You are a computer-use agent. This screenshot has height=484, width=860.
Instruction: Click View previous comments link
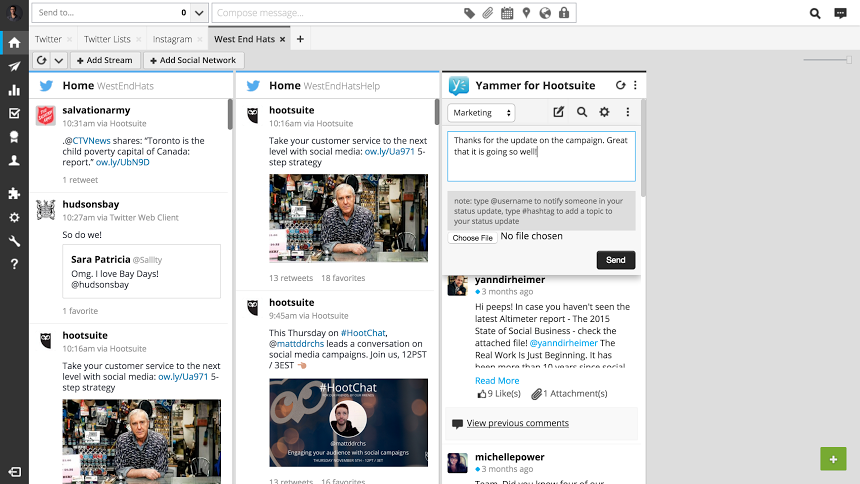coord(518,423)
